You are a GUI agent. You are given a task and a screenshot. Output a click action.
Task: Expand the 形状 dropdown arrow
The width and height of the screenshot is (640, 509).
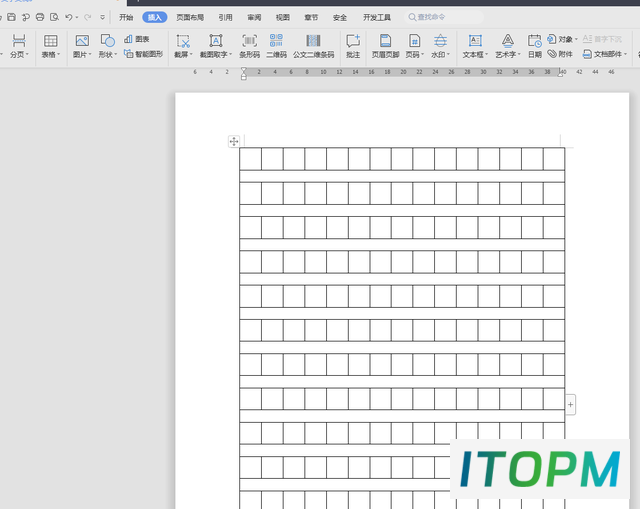point(116,54)
